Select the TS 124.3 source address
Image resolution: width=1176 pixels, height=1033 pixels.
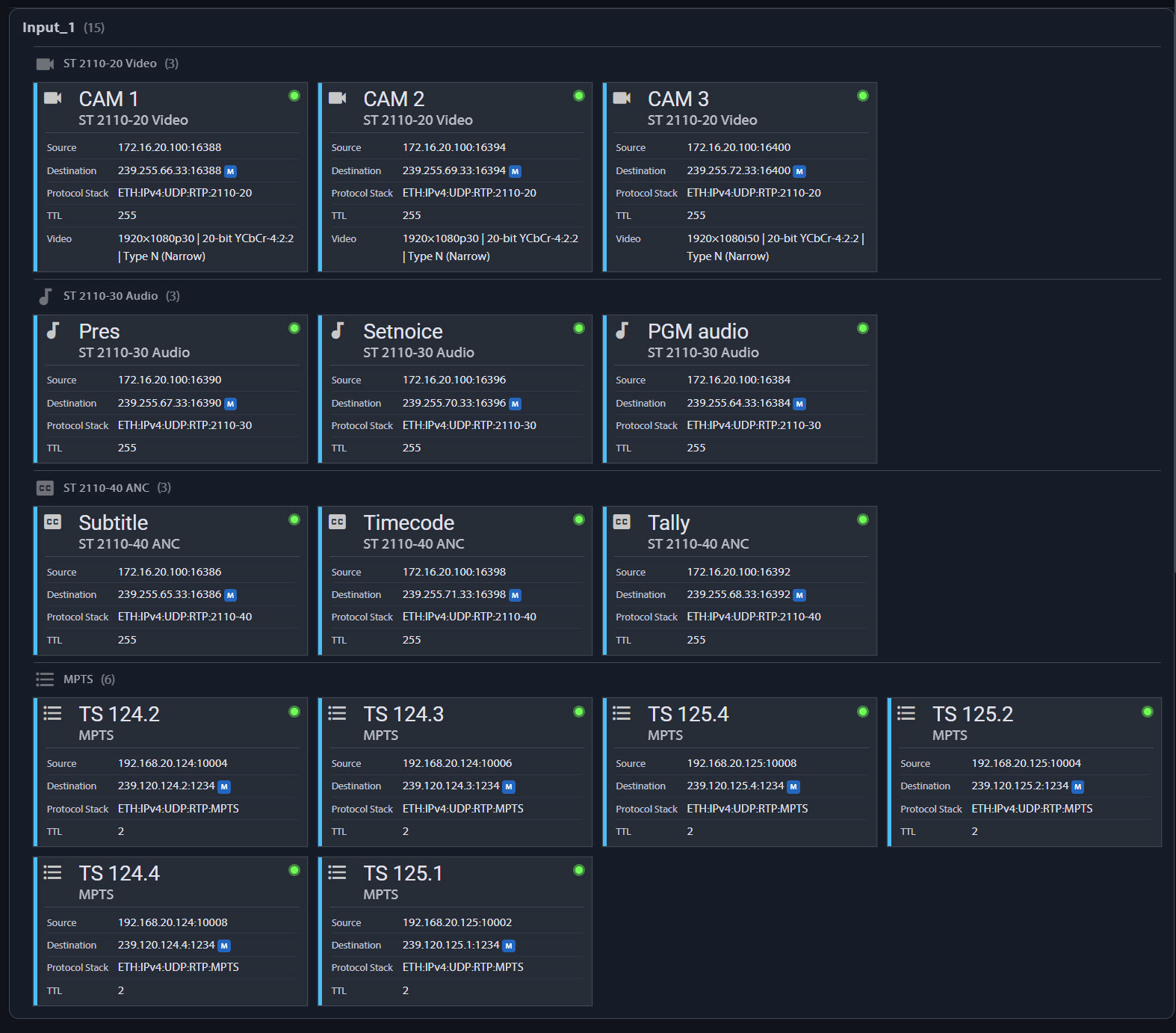457,763
